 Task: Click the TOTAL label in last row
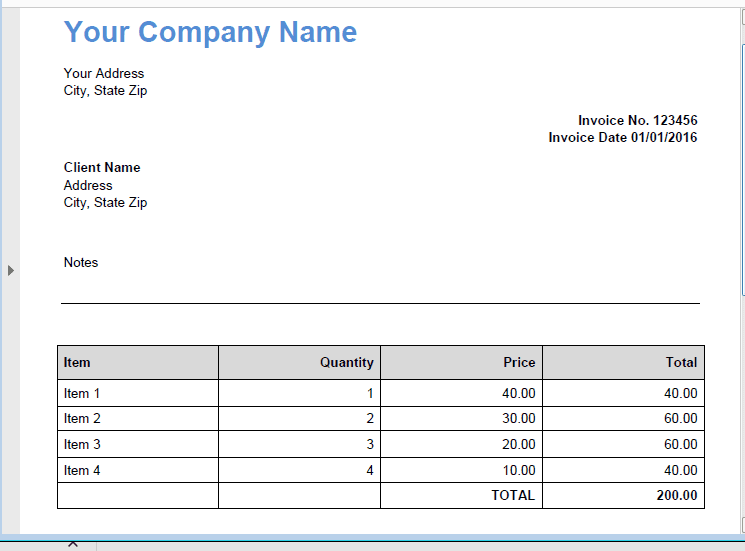pos(461,495)
